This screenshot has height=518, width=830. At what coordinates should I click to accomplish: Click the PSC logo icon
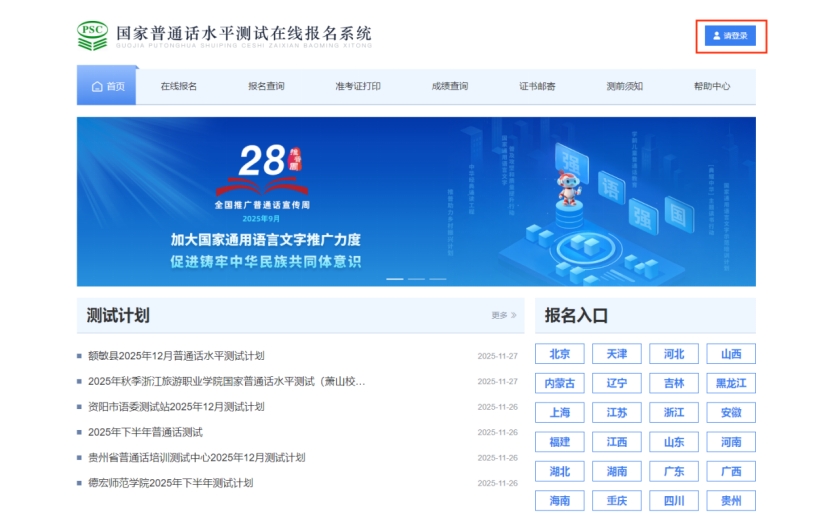tap(92, 36)
